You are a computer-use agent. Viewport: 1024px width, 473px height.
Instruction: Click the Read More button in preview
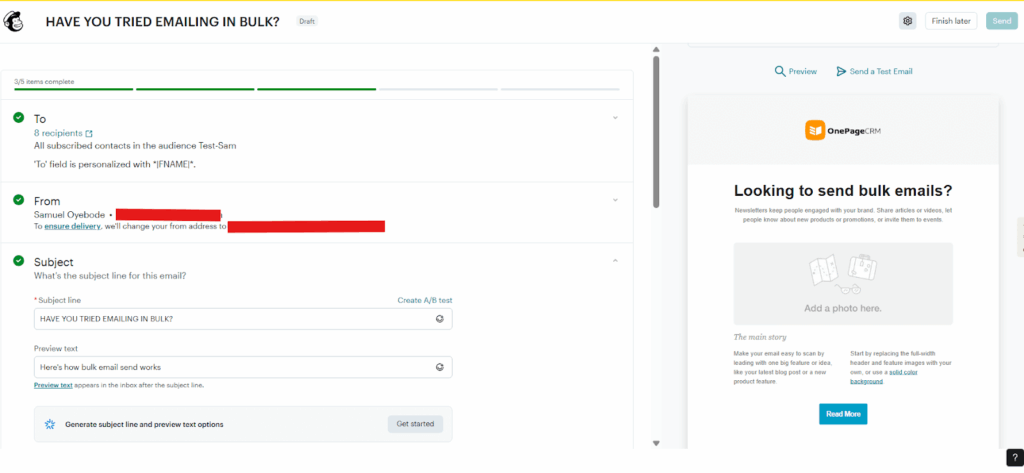click(843, 414)
